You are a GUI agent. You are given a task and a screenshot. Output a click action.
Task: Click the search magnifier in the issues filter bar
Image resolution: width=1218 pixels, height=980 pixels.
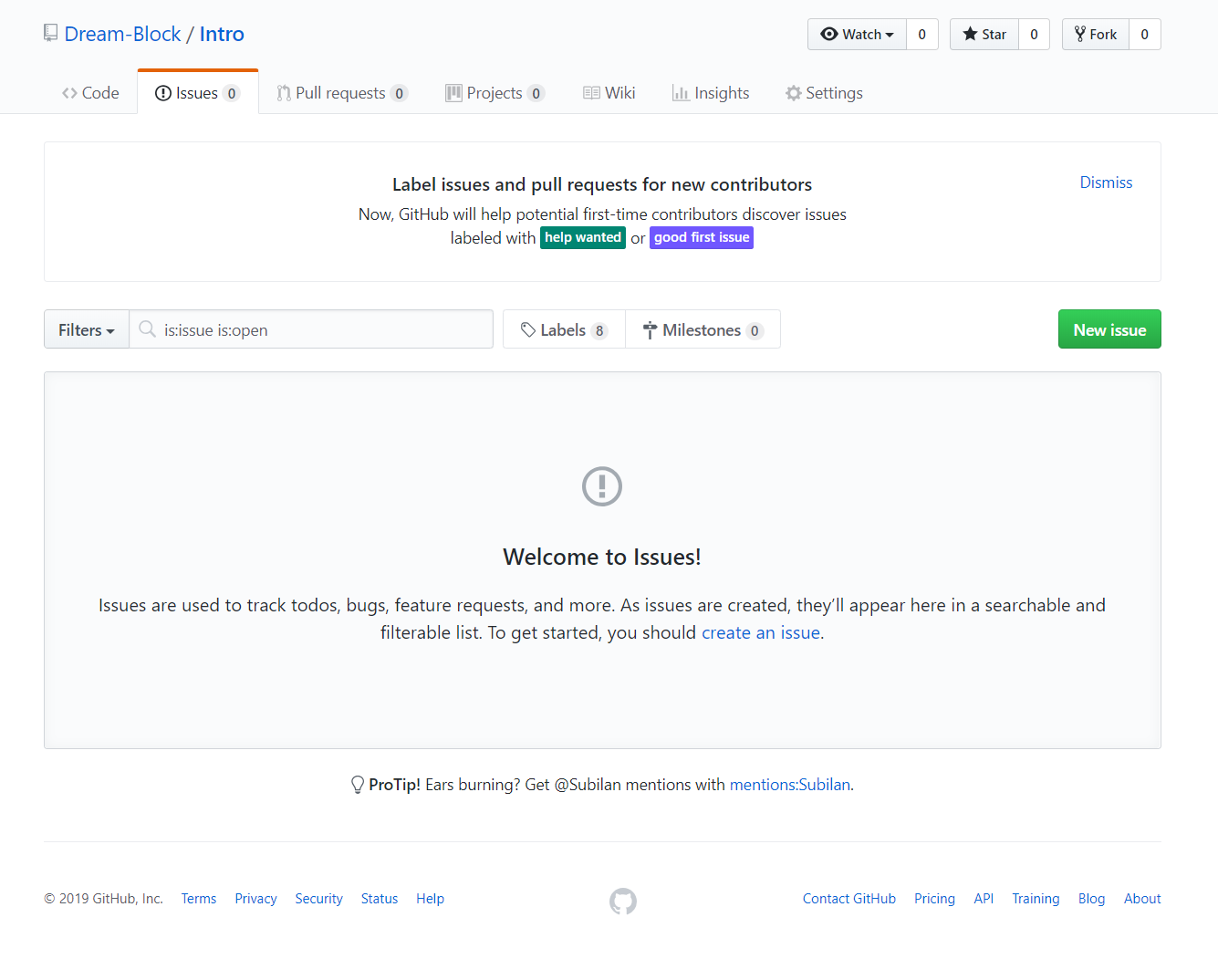[148, 329]
